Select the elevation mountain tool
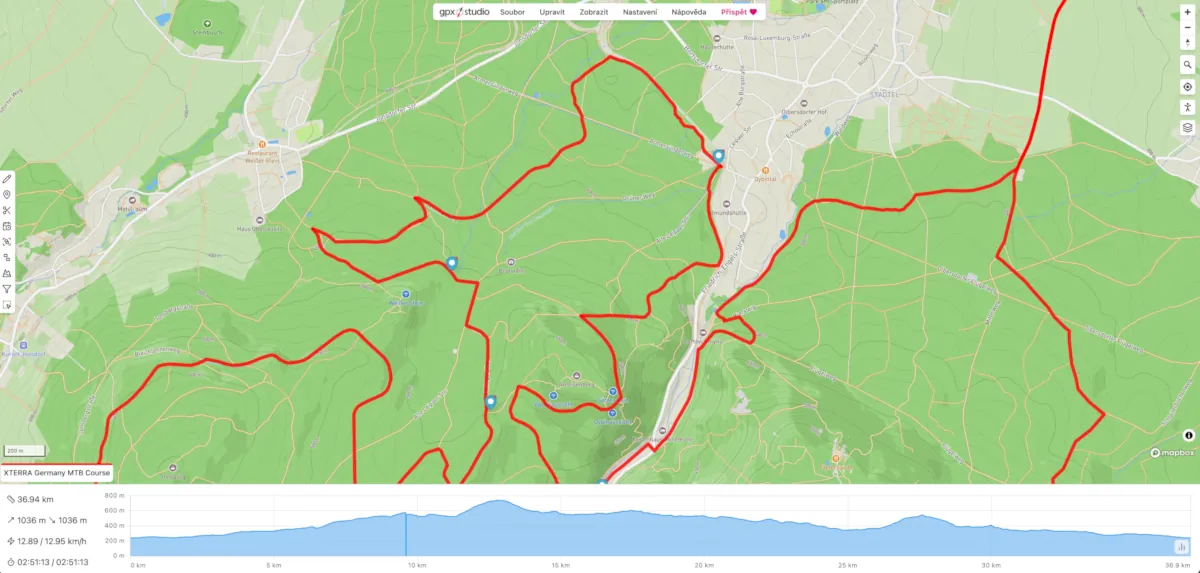The width and height of the screenshot is (1200, 573). point(7,273)
